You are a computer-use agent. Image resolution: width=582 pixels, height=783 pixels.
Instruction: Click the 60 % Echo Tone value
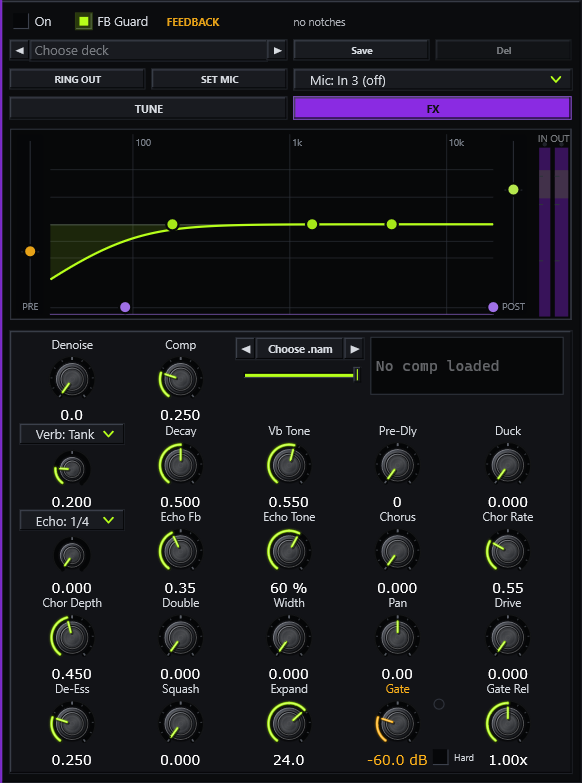pyautogui.click(x=289, y=588)
